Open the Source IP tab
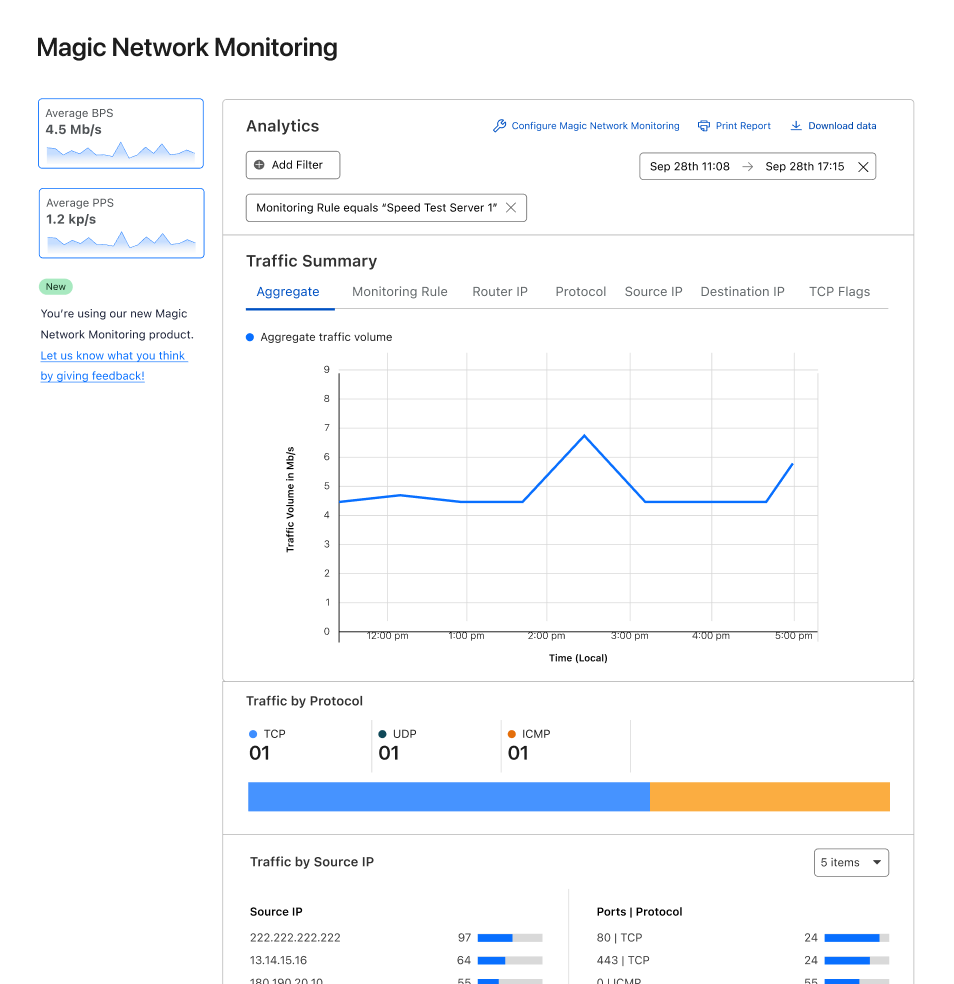This screenshot has width=954, height=984. [x=653, y=292]
